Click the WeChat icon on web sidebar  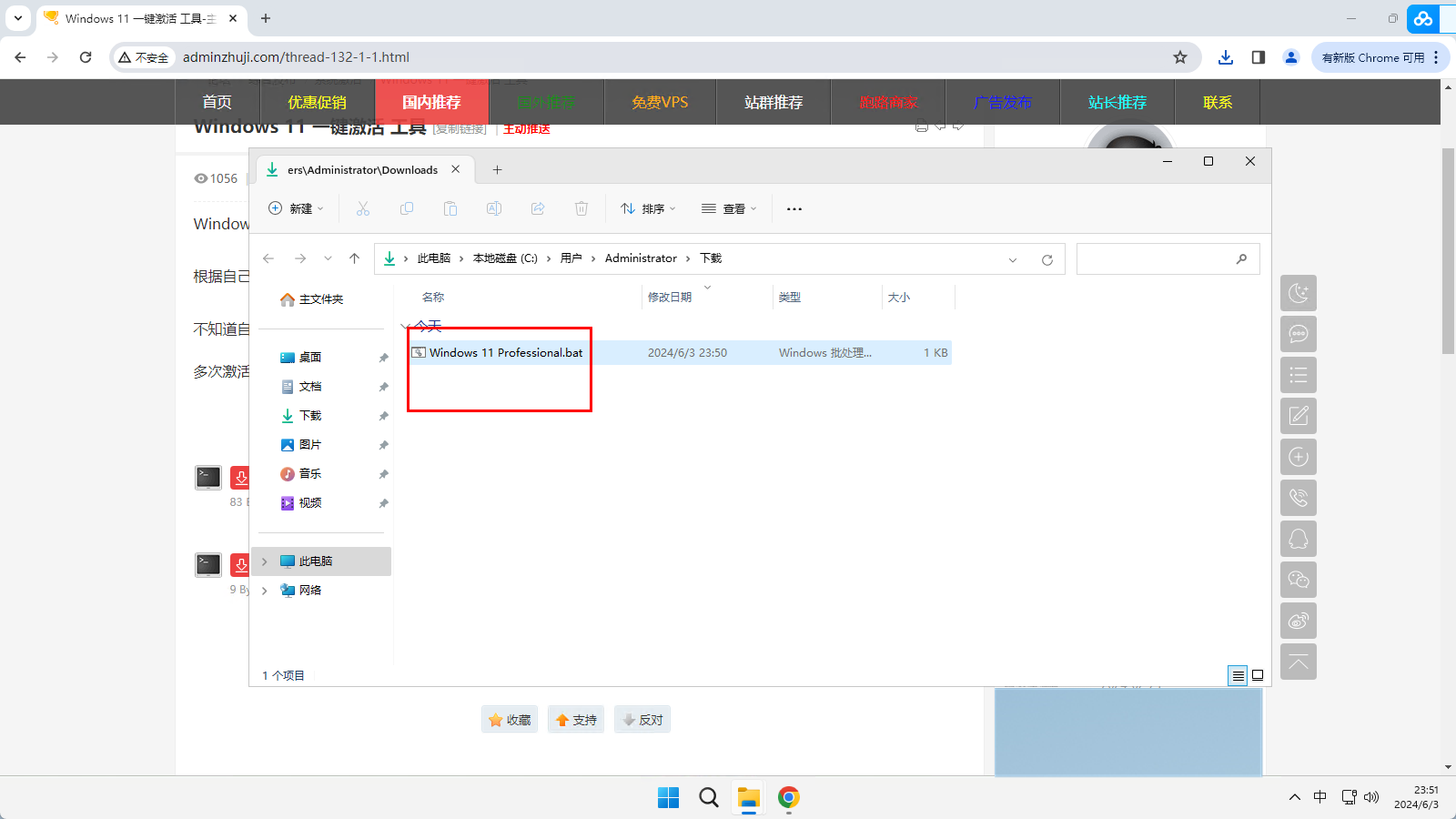[1299, 580]
